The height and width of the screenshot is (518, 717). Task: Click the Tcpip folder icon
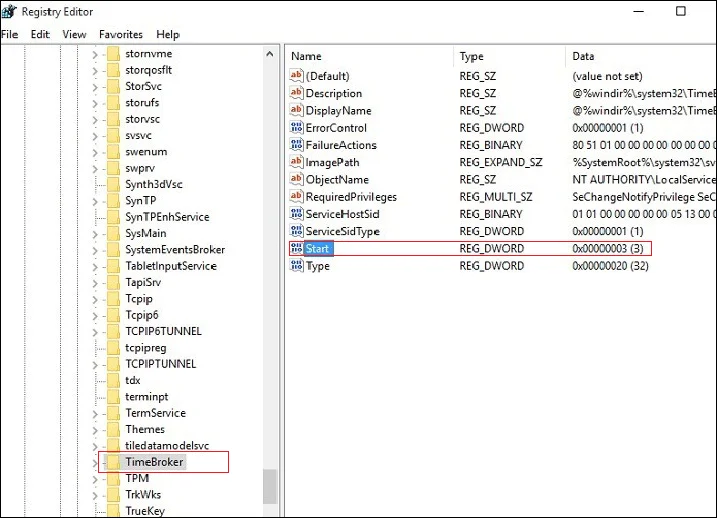click(x=113, y=299)
